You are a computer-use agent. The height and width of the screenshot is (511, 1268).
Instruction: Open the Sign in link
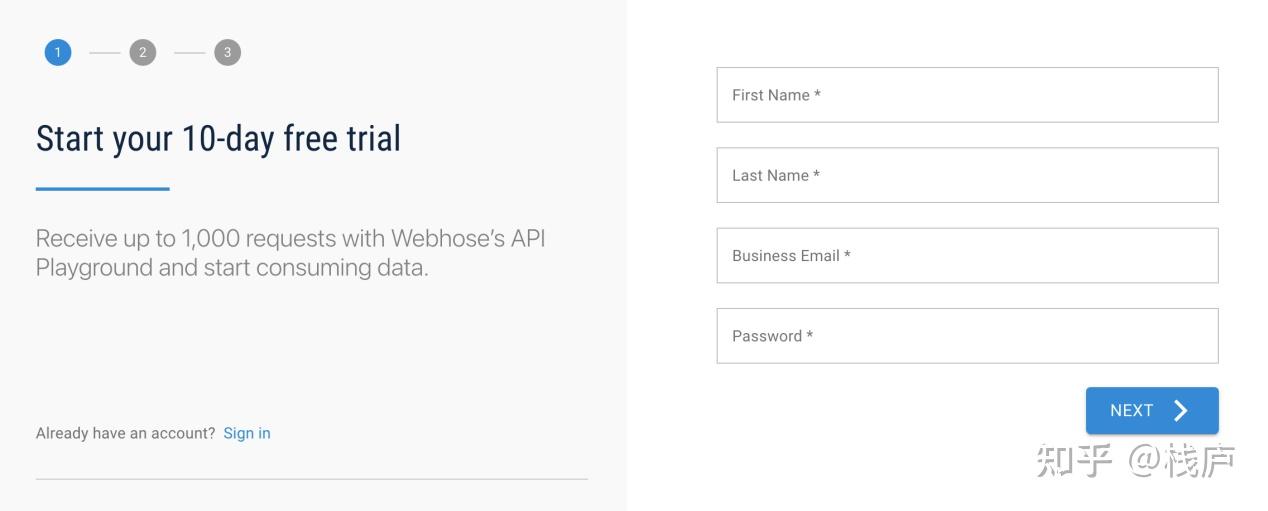pyautogui.click(x=247, y=433)
